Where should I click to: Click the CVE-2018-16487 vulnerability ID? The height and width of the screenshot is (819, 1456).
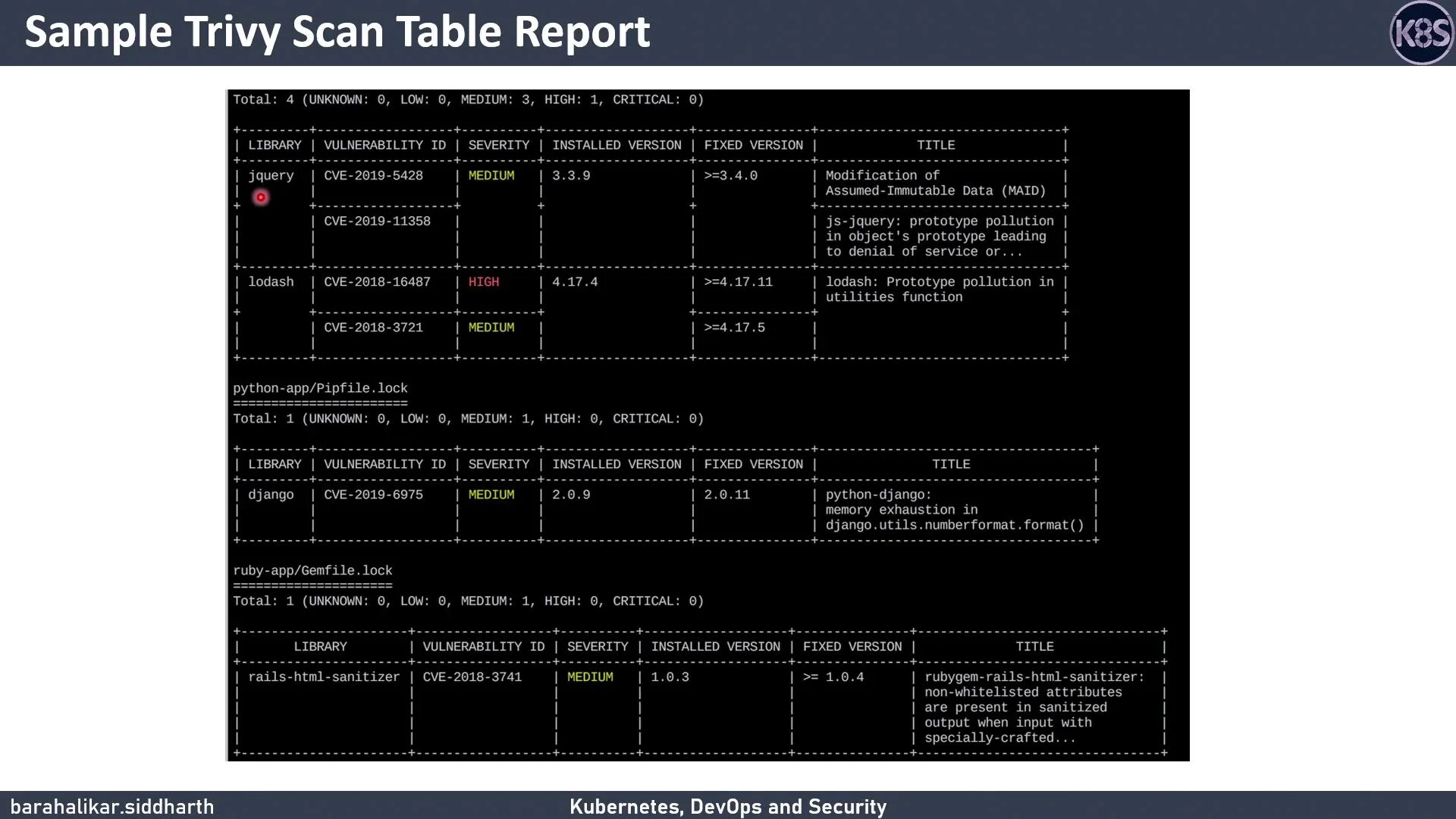(376, 281)
